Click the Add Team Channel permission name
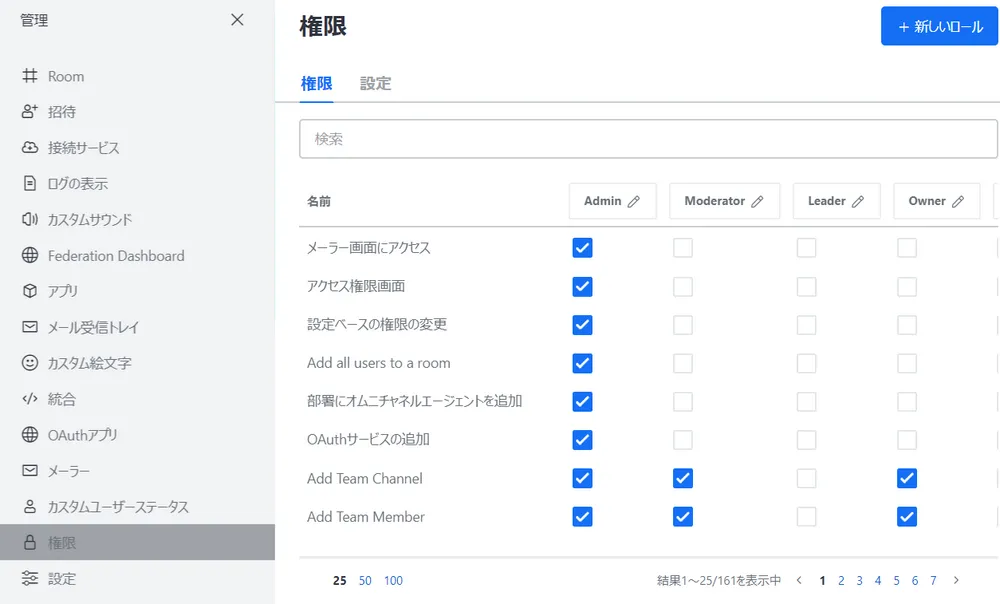This screenshot has height=604, width=1000. [365, 478]
